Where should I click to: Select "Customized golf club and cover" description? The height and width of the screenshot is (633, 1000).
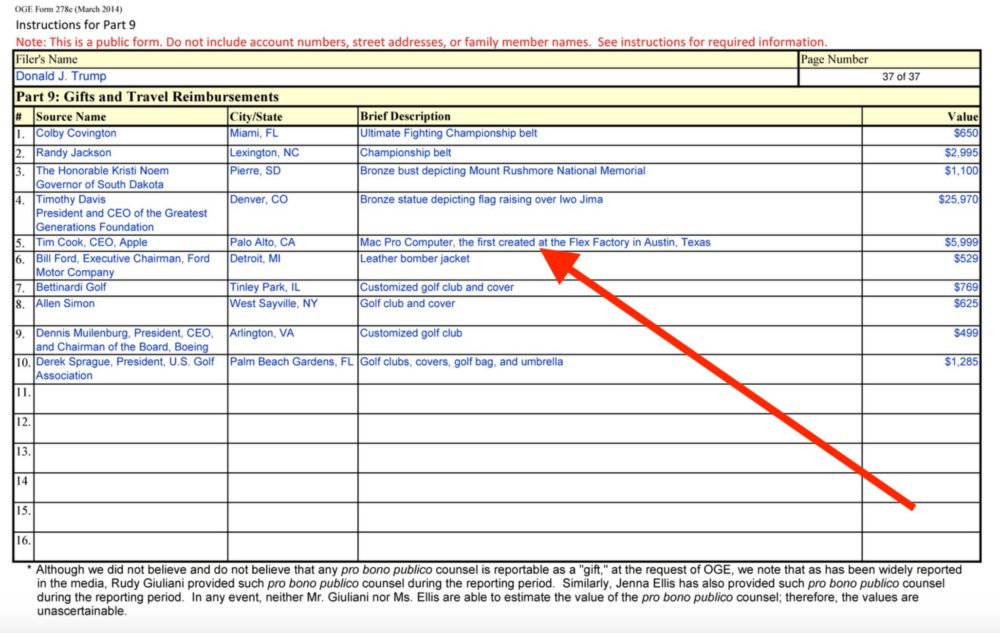point(437,287)
